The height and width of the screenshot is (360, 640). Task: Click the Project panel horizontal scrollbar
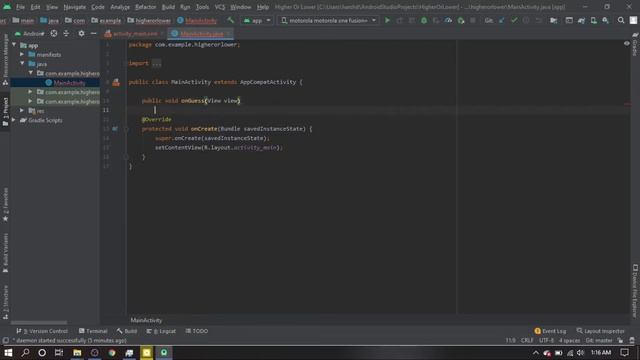tap(39, 322)
